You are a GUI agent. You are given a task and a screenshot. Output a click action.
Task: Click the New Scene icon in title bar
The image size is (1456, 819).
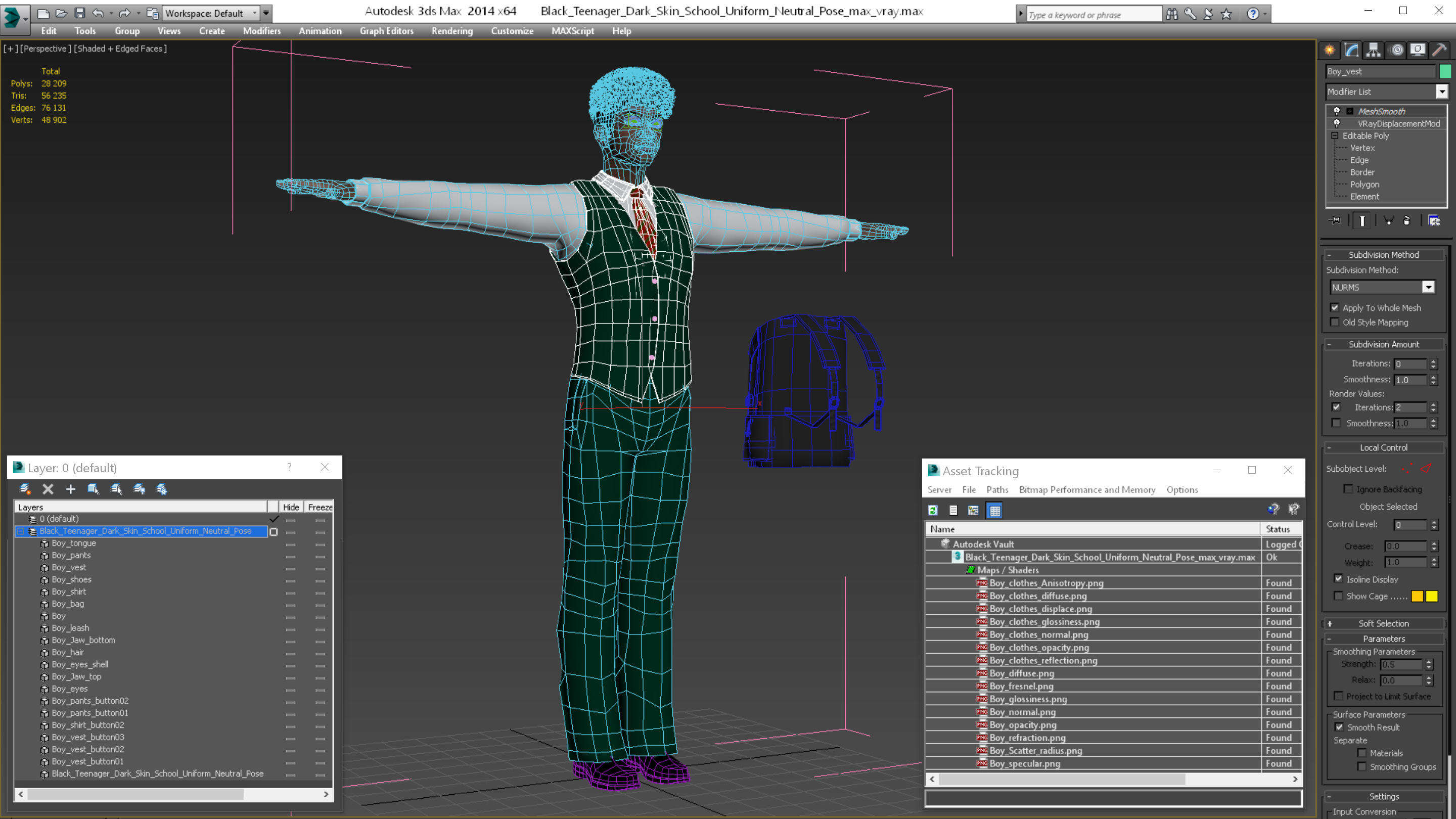click(x=43, y=13)
